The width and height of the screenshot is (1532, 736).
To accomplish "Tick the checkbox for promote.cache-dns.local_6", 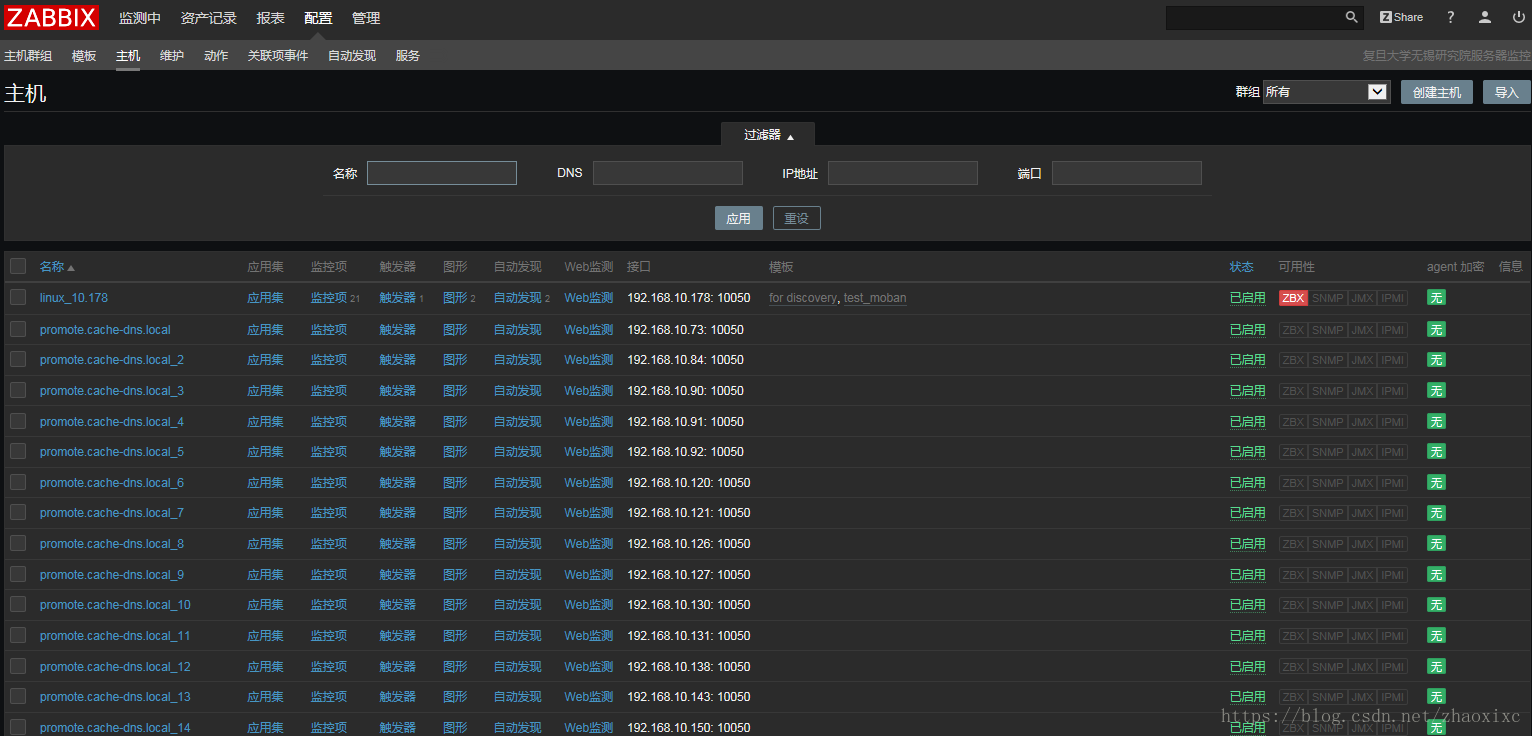I will (18, 482).
